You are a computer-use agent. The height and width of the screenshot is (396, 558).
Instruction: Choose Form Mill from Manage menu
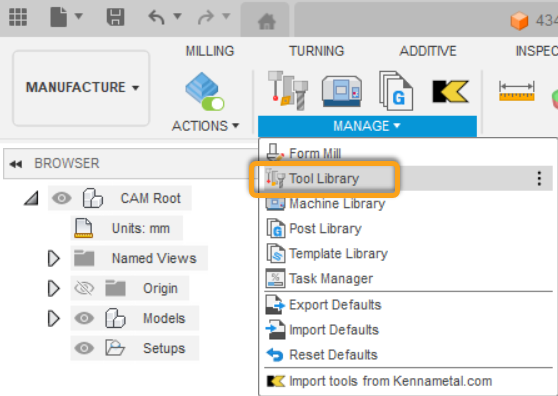point(315,153)
